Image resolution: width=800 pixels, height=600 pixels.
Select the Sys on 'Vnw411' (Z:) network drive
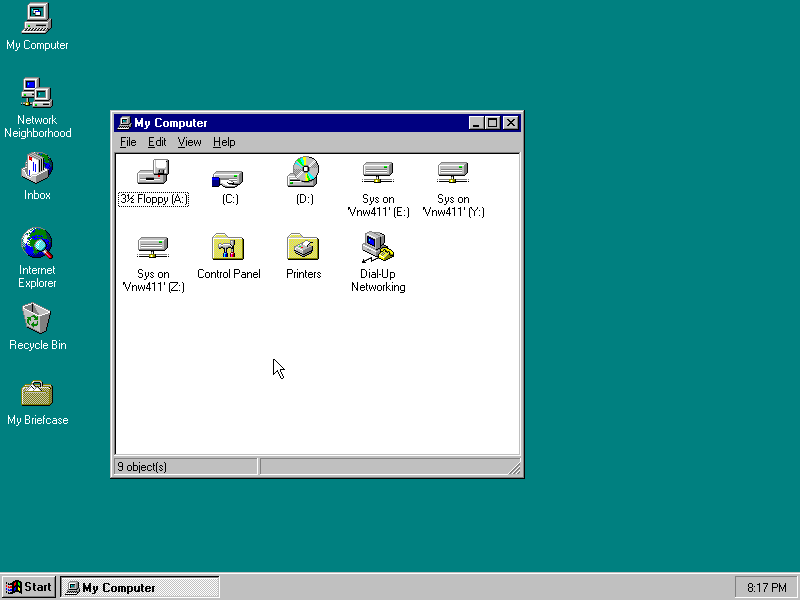pos(153,247)
